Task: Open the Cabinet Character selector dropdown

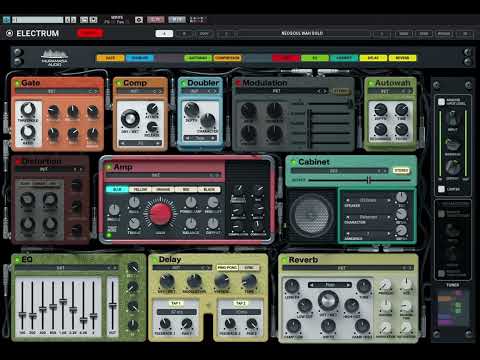Action: (368, 217)
